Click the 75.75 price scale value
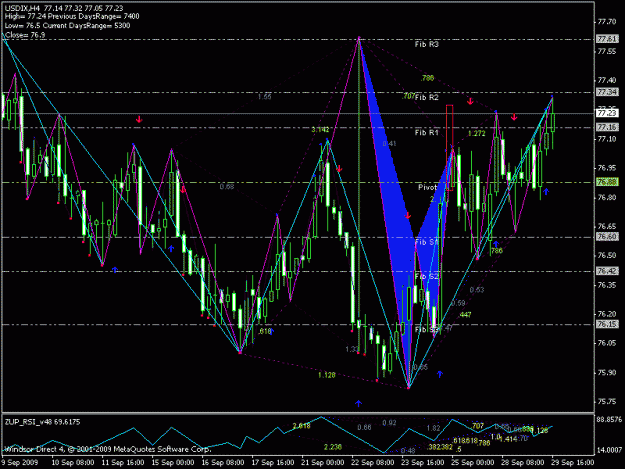Screen dimensions: 625x469 (607, 402)
